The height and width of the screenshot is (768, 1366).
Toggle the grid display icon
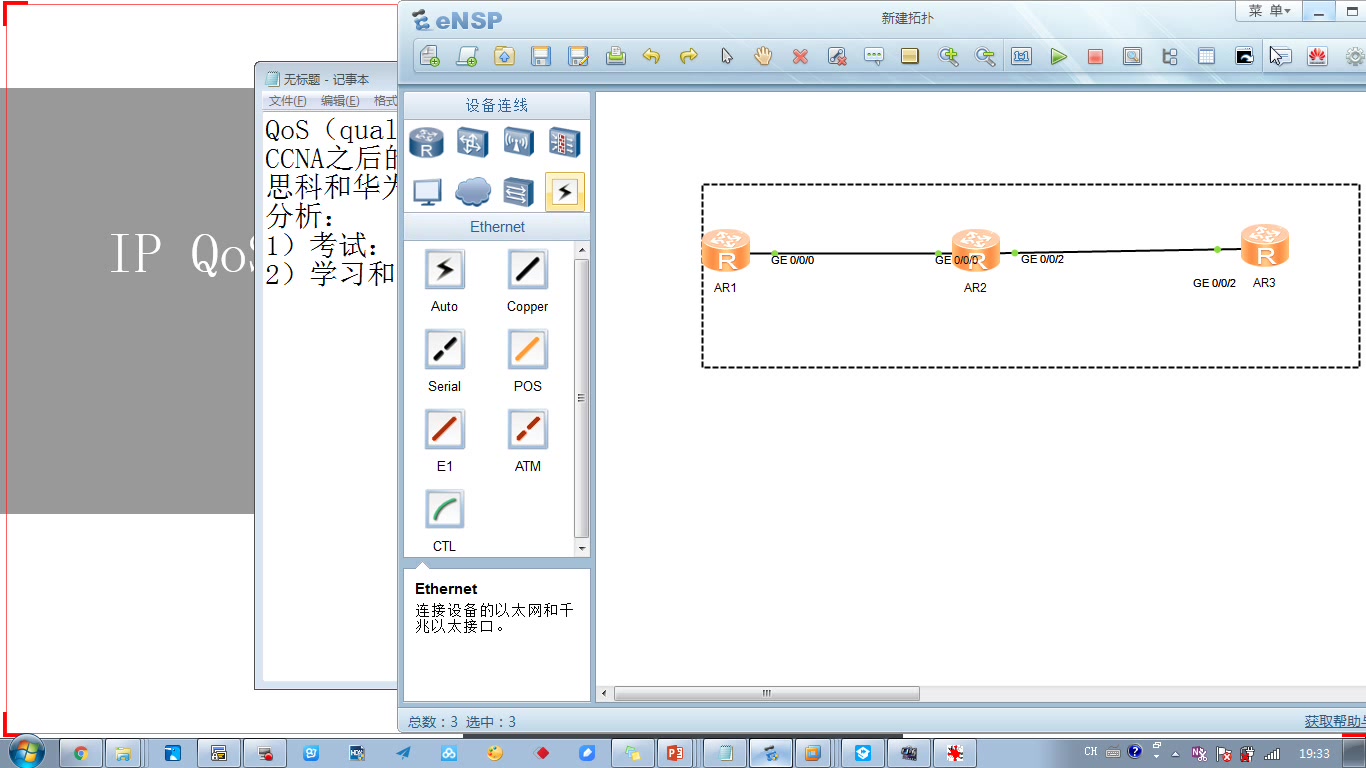tap(1206, 57)
